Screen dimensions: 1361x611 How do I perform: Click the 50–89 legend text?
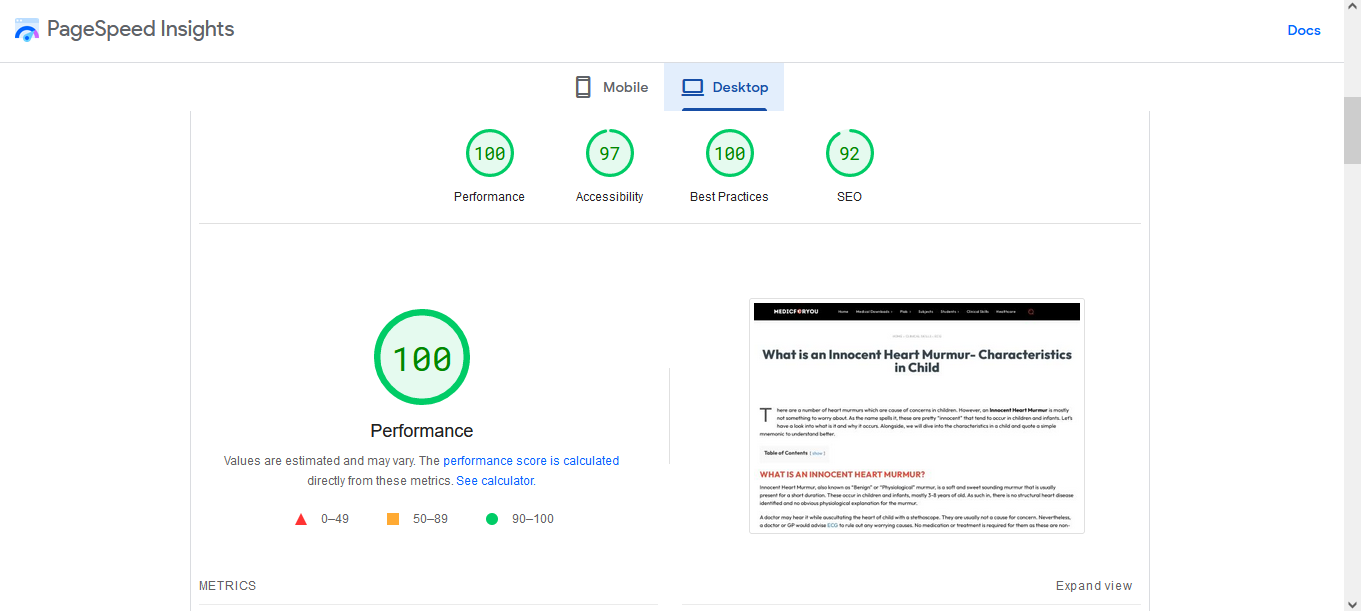430,519
